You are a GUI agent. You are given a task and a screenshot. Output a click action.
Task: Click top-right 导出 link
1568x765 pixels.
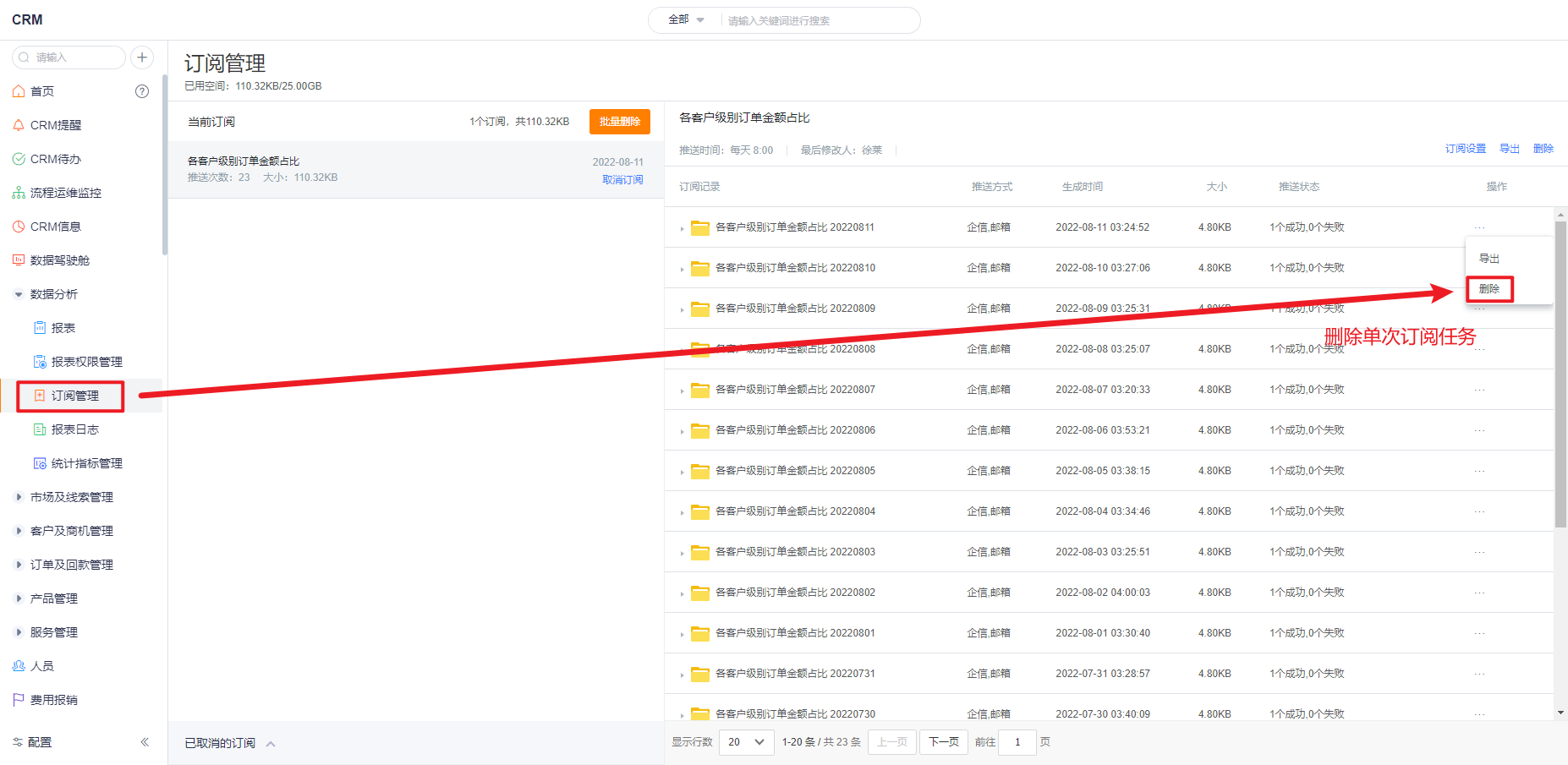point(1510,149)
